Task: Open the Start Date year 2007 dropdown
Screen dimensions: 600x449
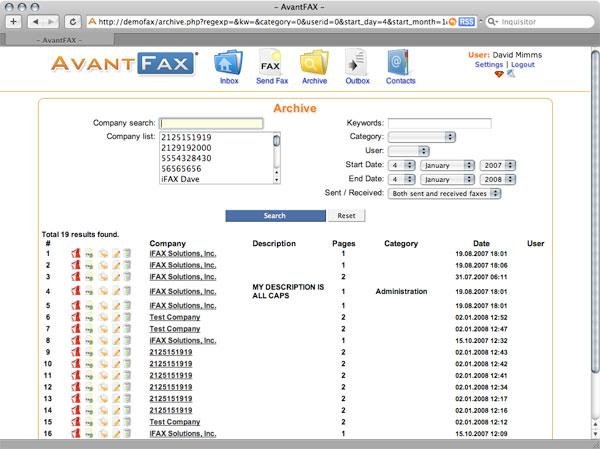Action: (497, 165)
